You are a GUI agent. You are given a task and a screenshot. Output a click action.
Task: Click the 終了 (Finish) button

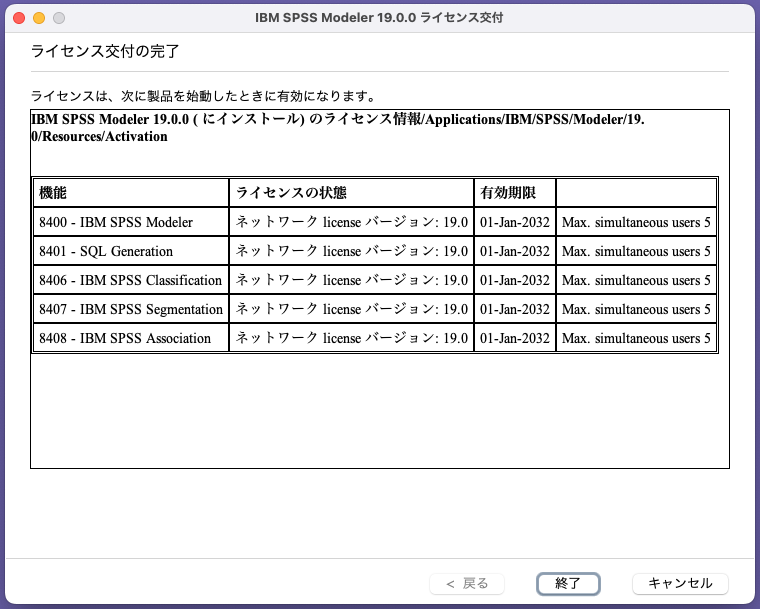pyautogui.click(x=568, y=583)
